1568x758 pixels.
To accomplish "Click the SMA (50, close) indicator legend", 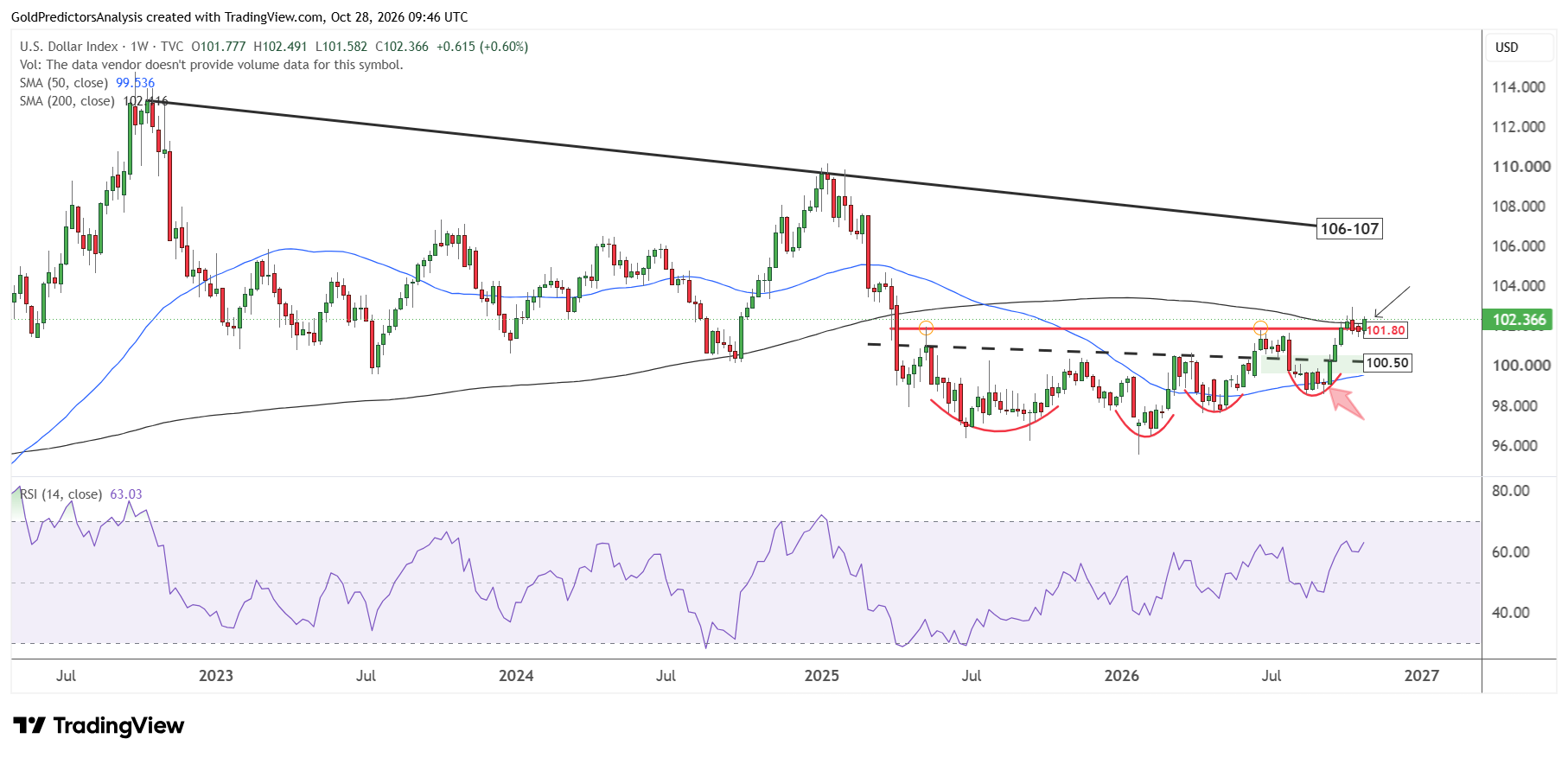I will point(64,83).
